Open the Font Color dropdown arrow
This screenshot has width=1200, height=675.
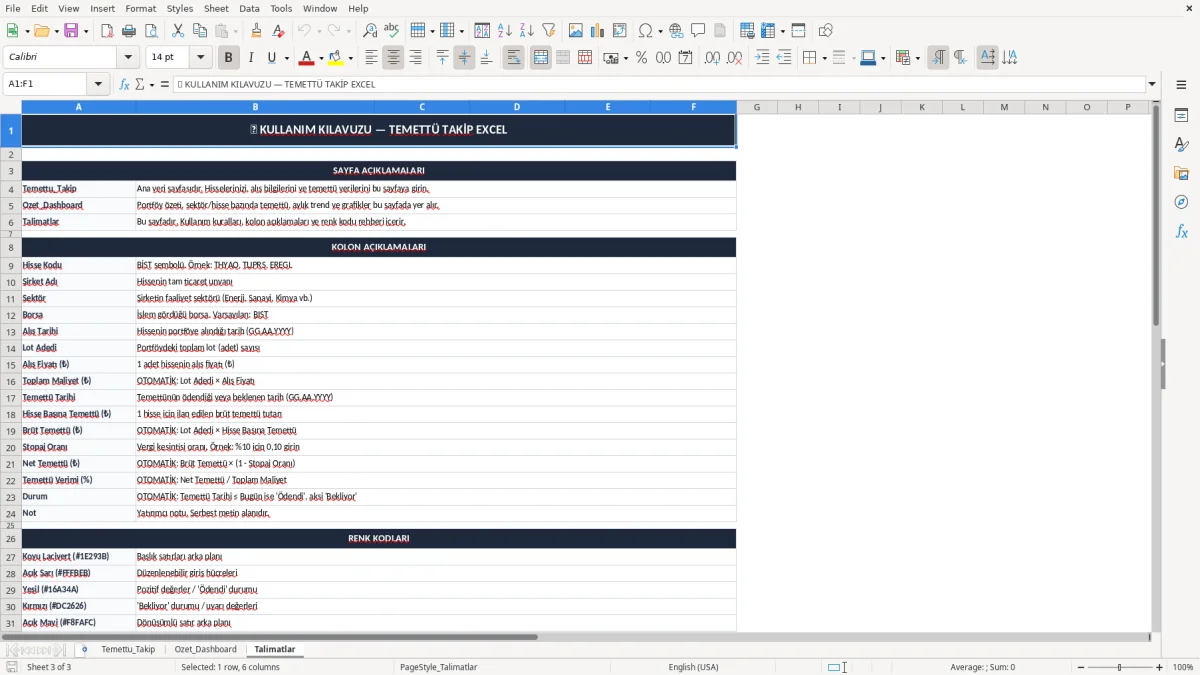(x=322, y=58)
